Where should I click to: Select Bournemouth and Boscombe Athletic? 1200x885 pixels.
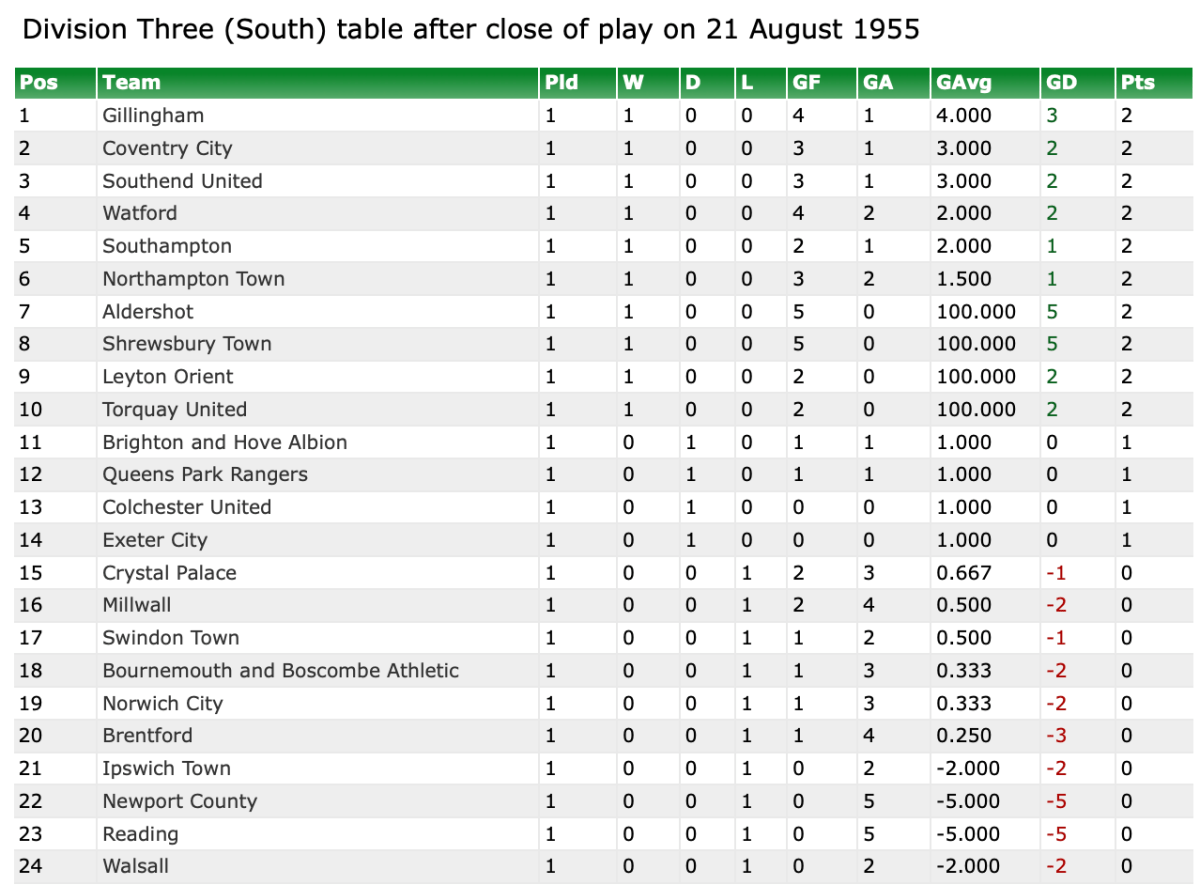pos(280,671)
